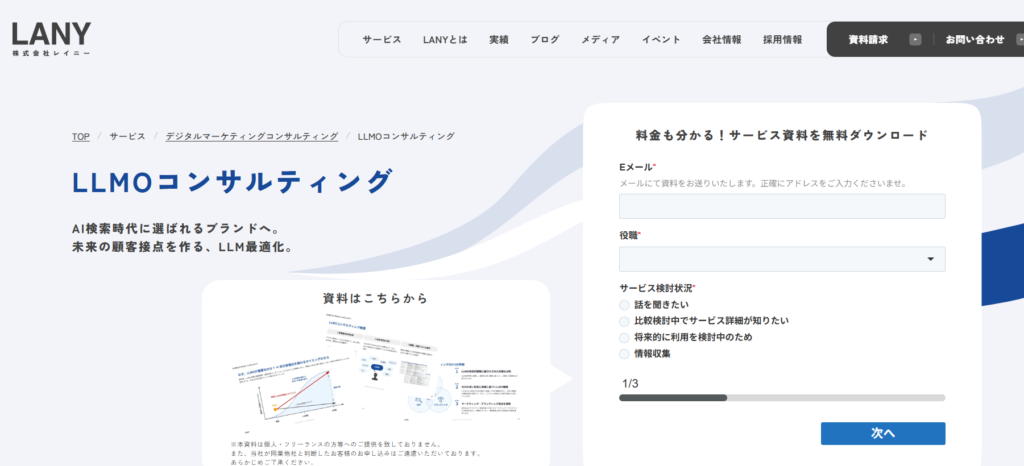The width and height of the screenshot is (1024, 466).
Task: Navigate to the ブログ page
Action: coord(545,40)
